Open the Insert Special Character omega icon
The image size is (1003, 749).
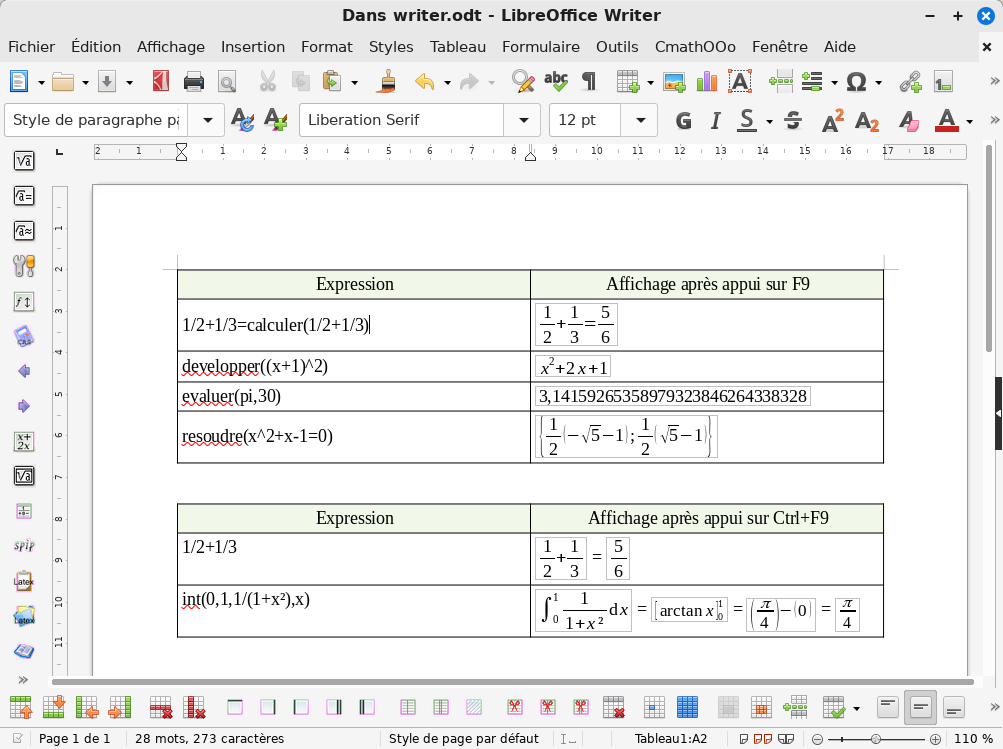point(856,82)
